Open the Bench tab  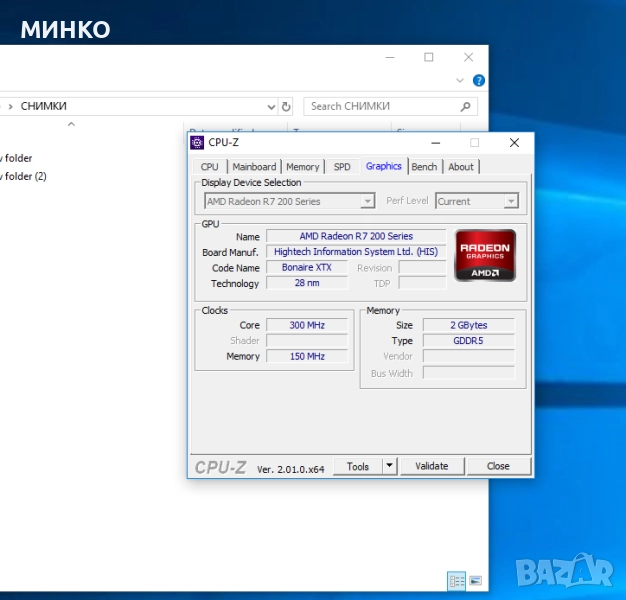tap(424, 167)
